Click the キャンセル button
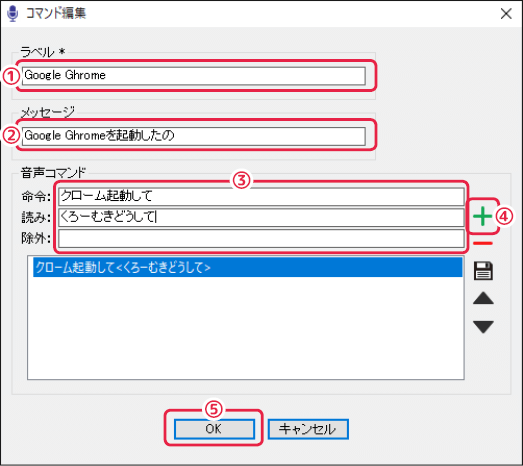 (x=308, y=429)
